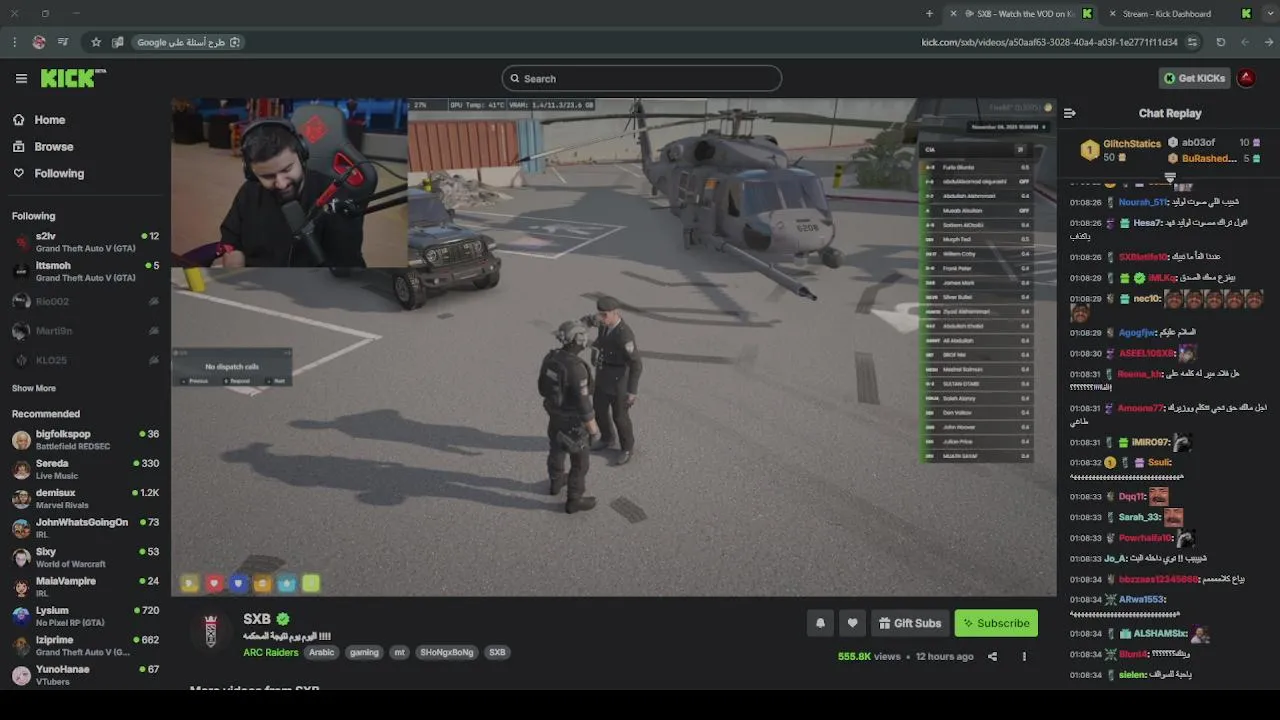Select the SXB tag chip
Screen dimensions: 1280x720
[497, 652]
